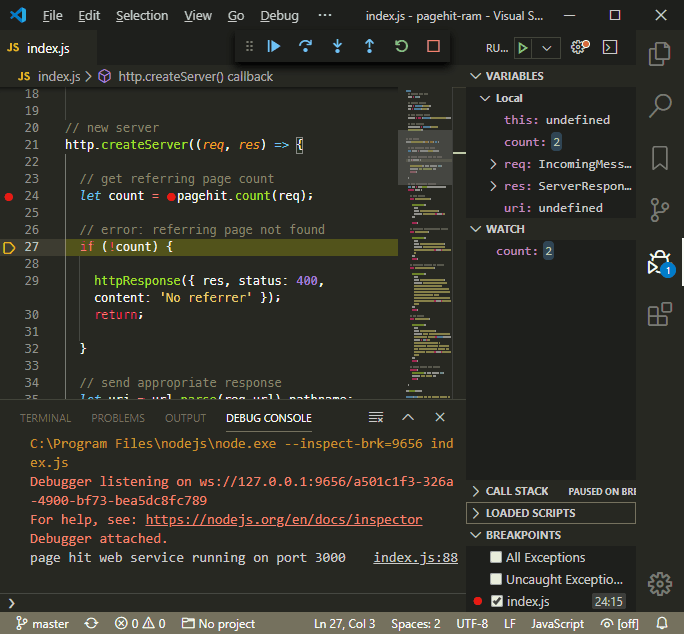Change the JavaScript language mode
This screenshot has height=634, width=684.
click(557, 624)
